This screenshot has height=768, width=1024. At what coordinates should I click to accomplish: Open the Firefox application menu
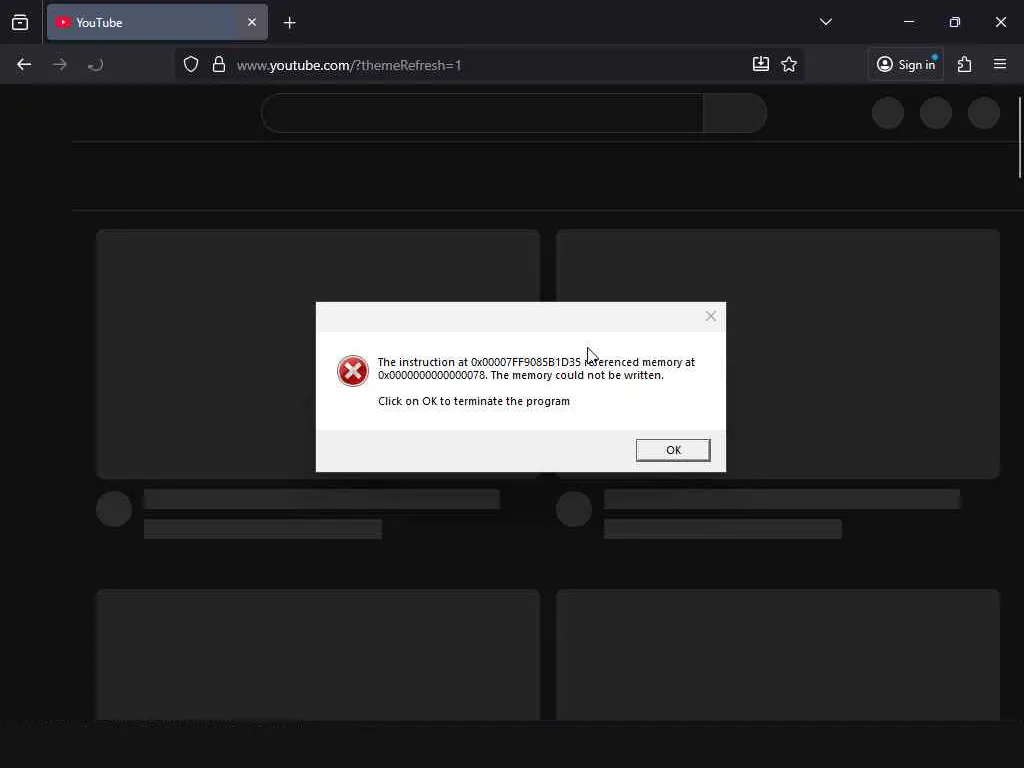click(1000, 64)
